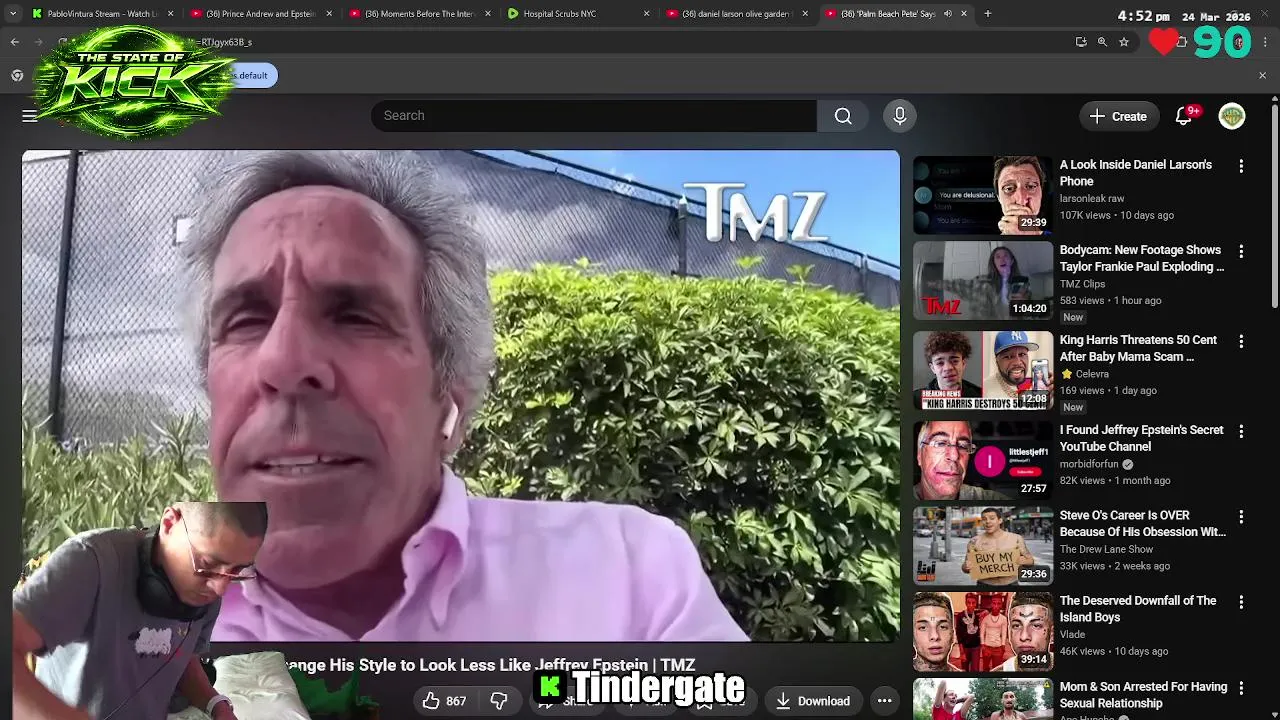This screenshot has height=720, width=1280.
Task: Open a new browser tab
Action: (987, 14)
